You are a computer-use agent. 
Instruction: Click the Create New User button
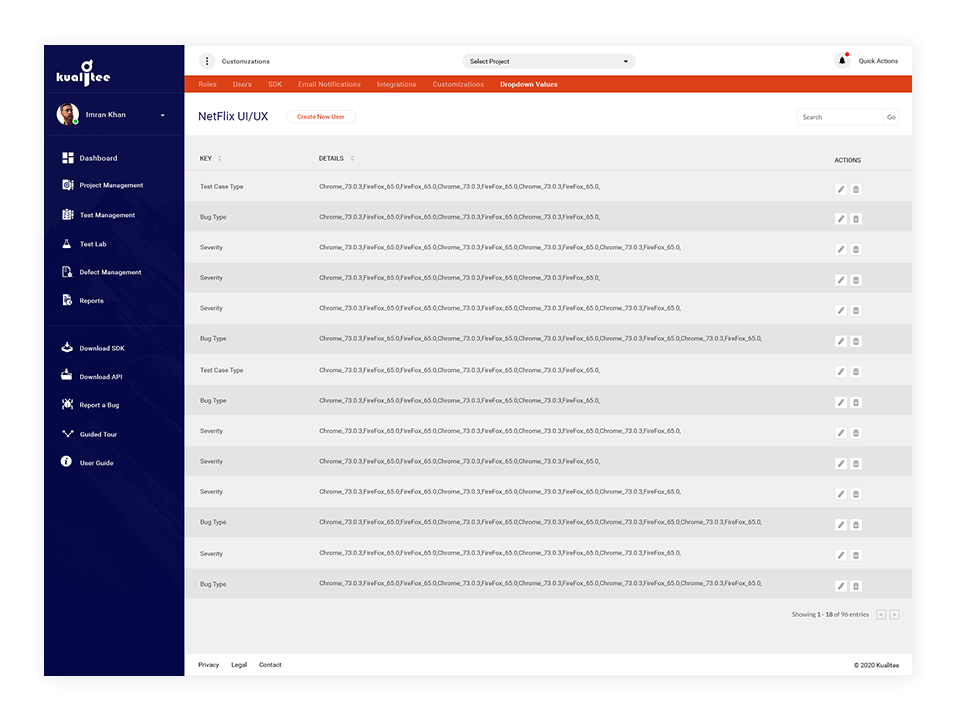pyautogui.click(x=320, y=116)
